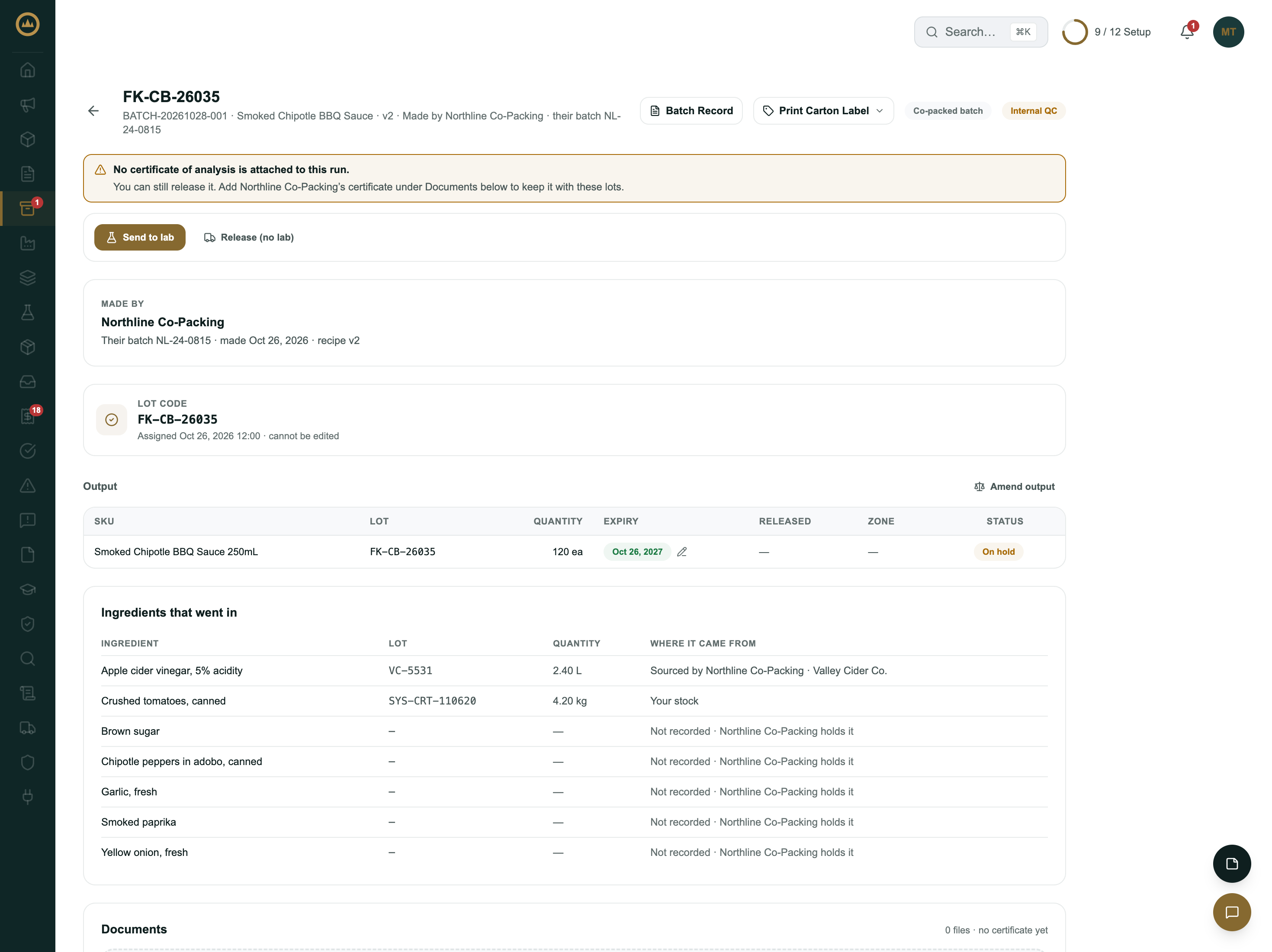Click the Co-packed batch badge
The width and height of the screenshot is (1272, 952).
pyautogui.click(x=948, y=111)
